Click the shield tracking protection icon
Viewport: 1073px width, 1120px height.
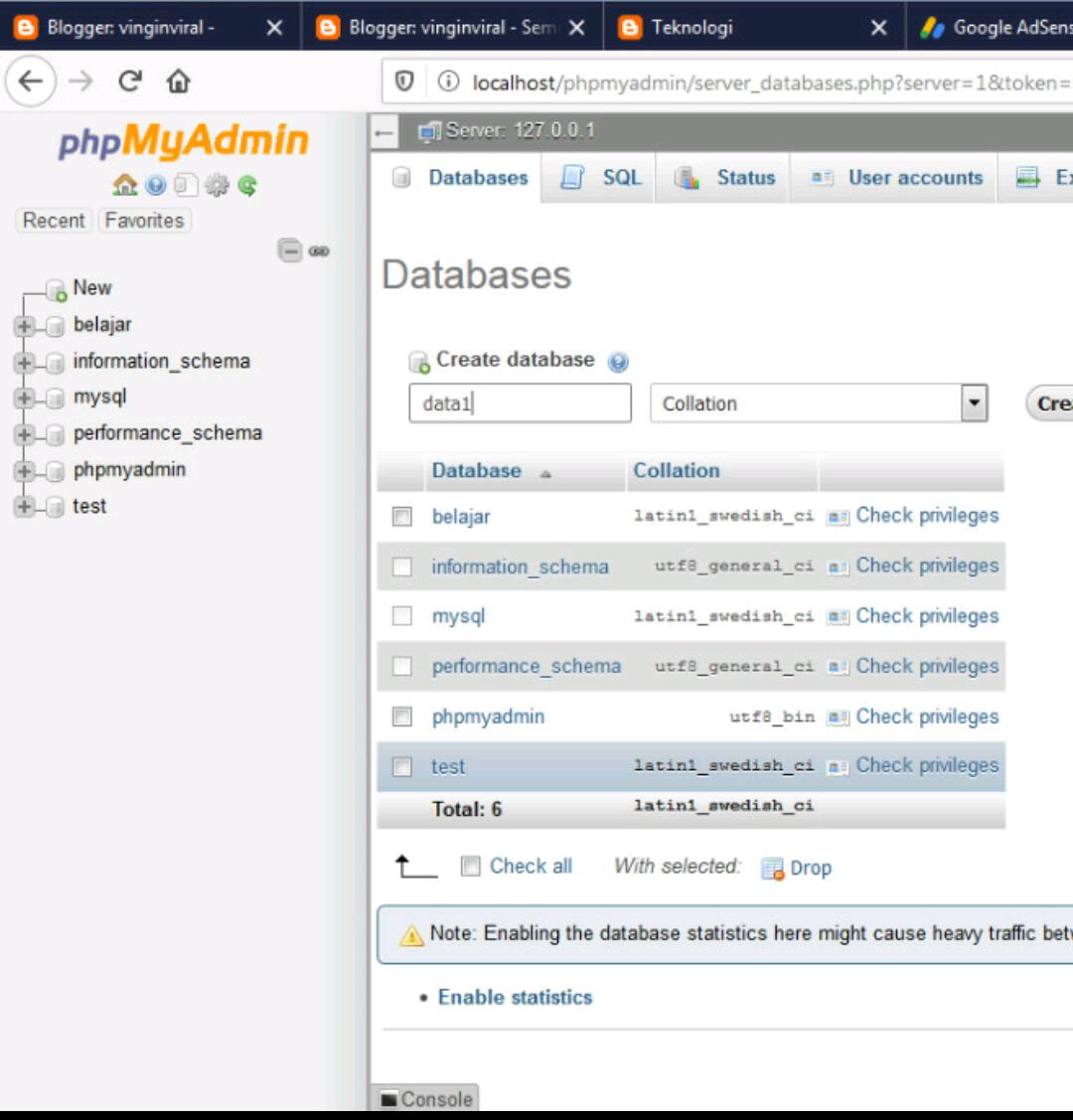click(404, 81)
